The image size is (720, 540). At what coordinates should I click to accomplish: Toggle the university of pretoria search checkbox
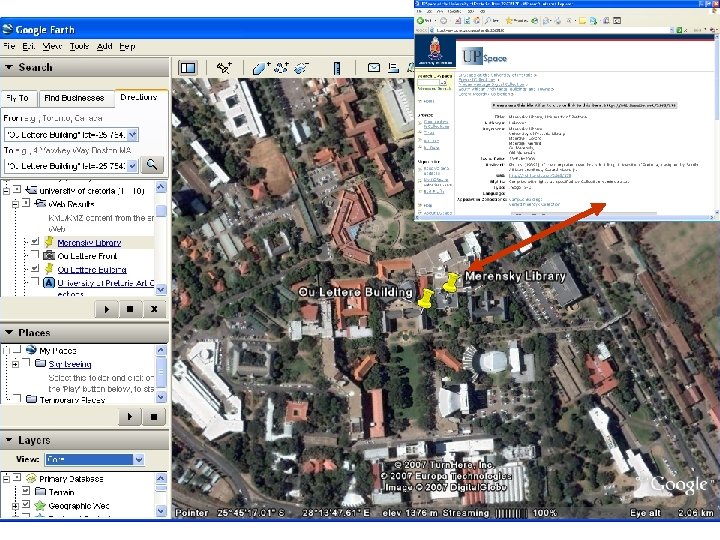click(x=17, y=189)
